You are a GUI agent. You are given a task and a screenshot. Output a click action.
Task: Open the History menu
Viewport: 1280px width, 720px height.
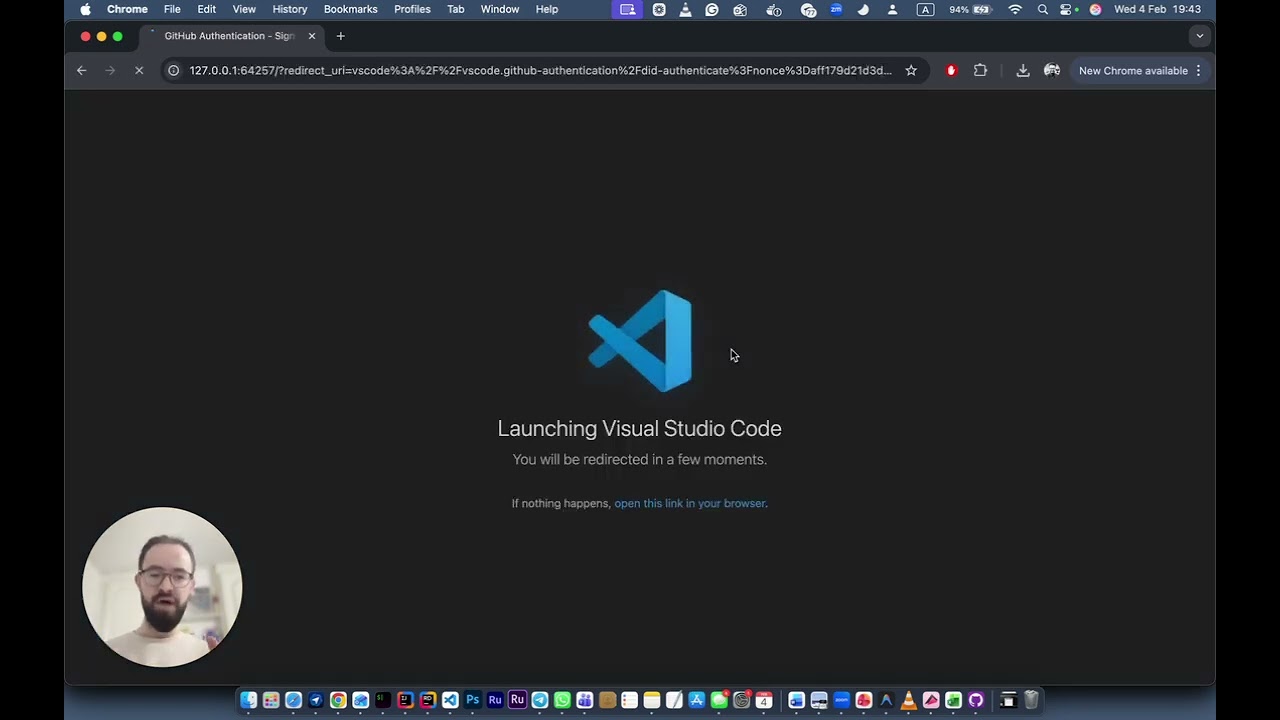pyautogui.click(x=290, y=9)
